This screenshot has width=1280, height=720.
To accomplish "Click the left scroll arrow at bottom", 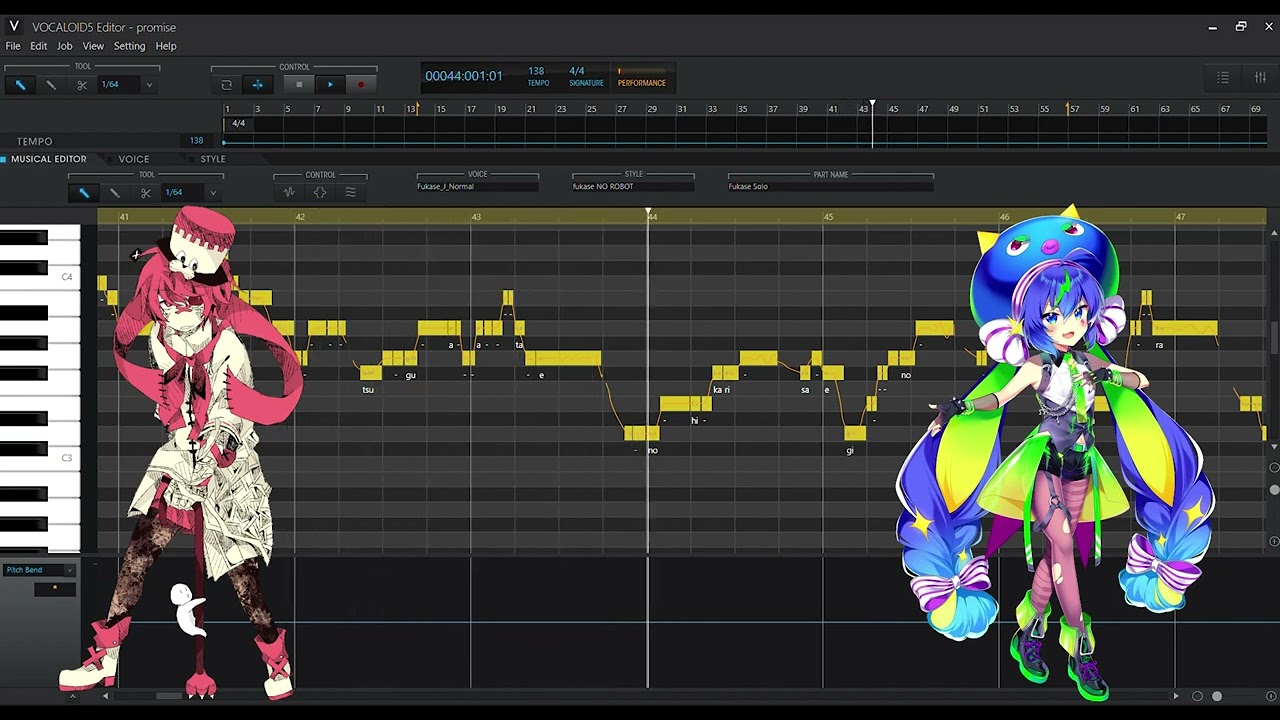I will [106, 696].
